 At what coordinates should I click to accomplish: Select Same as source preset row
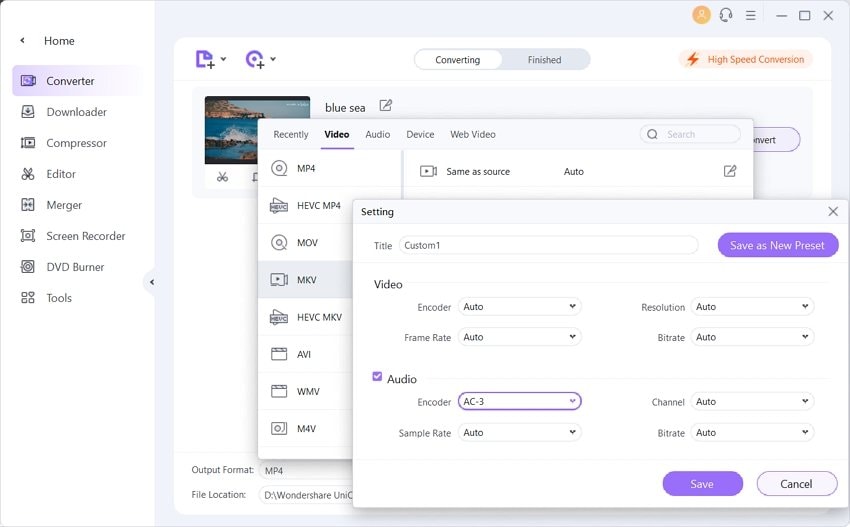click(578, 171)
